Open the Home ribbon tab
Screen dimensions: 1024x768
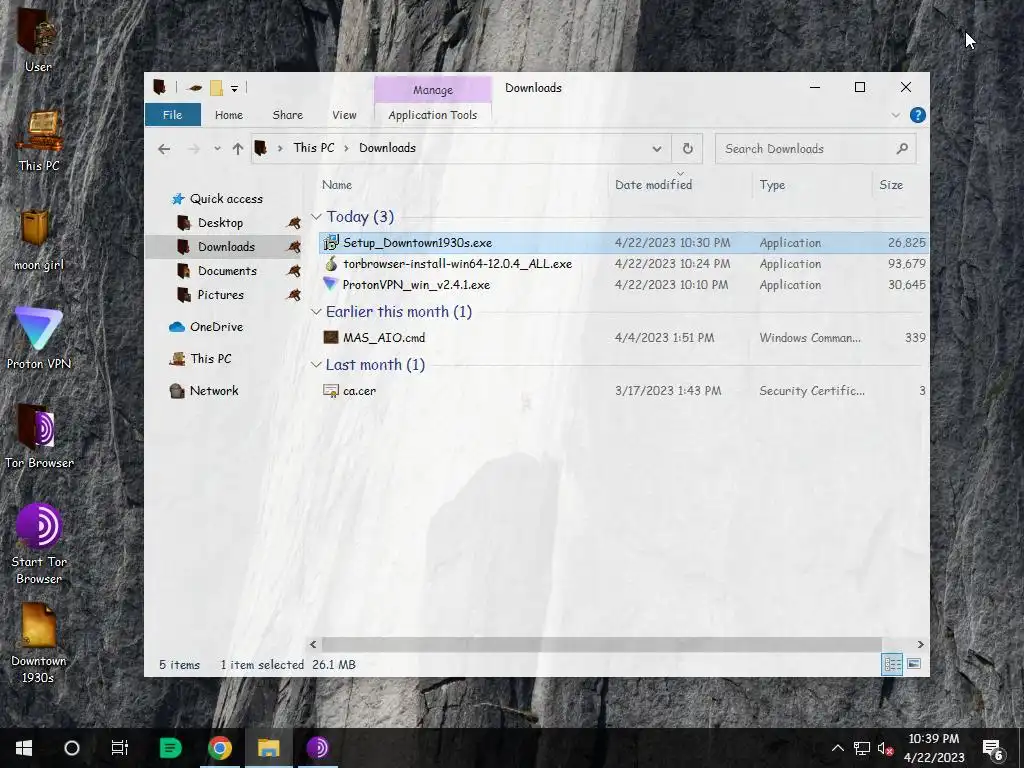(229, 115)
